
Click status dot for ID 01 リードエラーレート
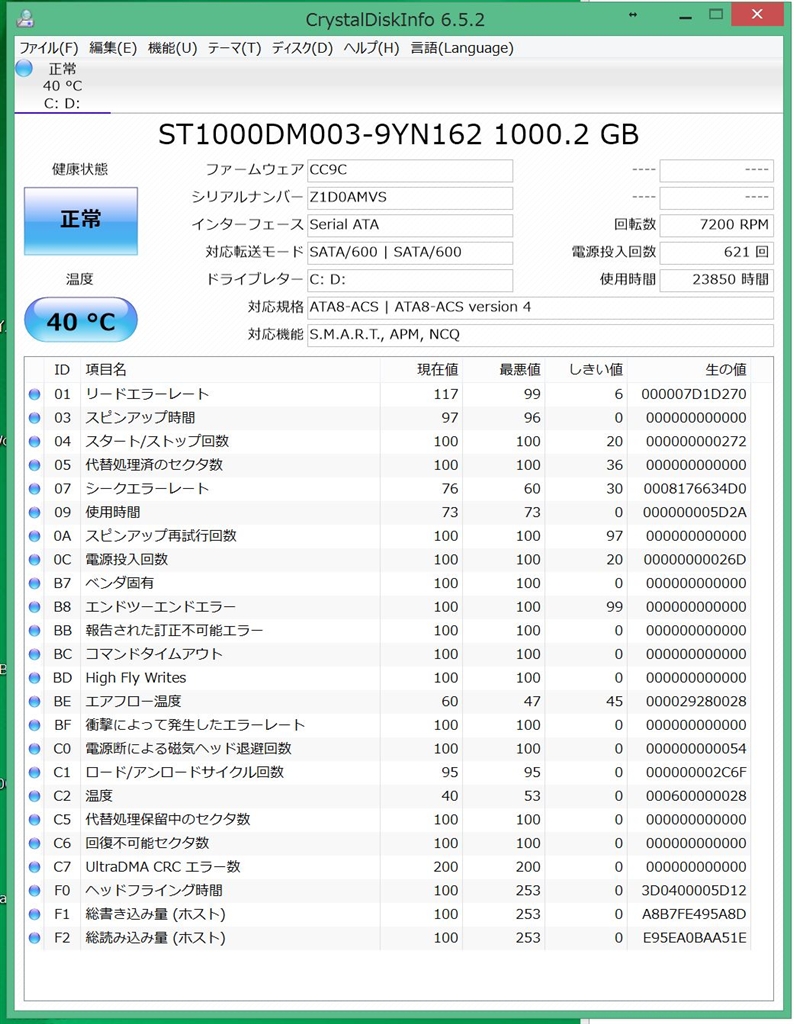[35, 394]
